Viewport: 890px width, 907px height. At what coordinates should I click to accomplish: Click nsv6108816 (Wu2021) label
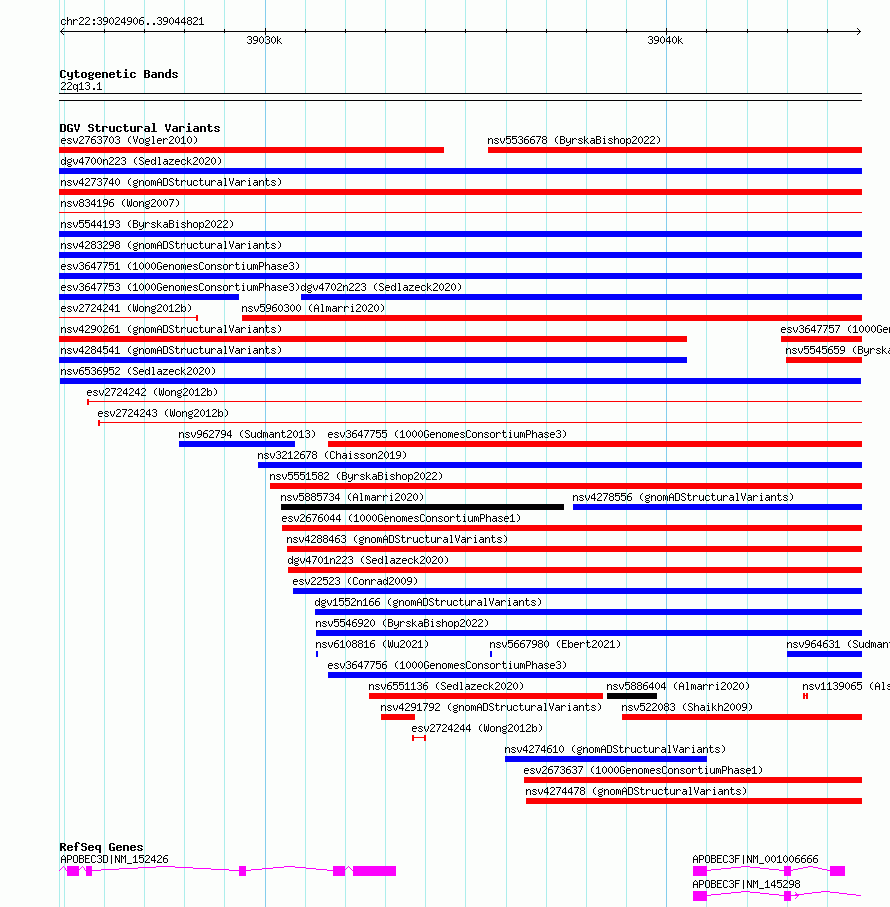pyautogui.click(x=372, y=644)
